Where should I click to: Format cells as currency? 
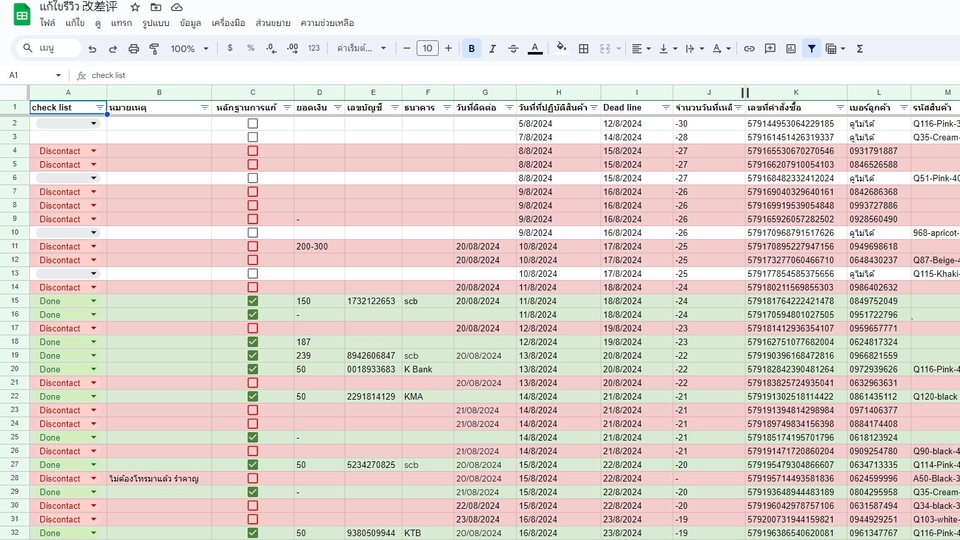point(230,48)
